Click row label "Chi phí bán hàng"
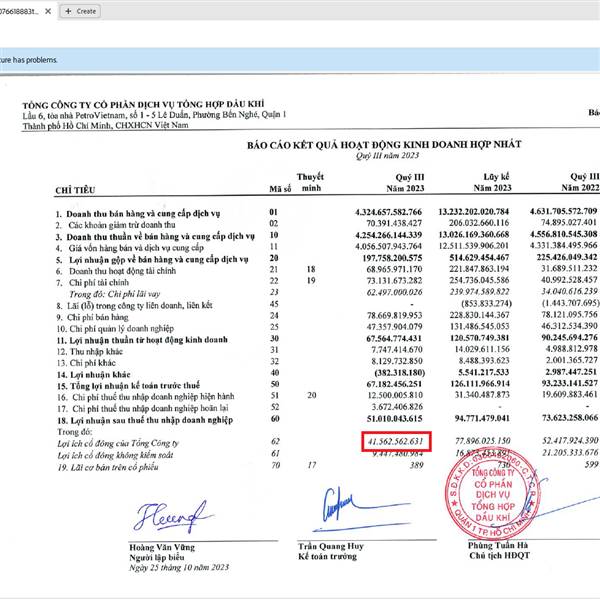 click(98, 317)
